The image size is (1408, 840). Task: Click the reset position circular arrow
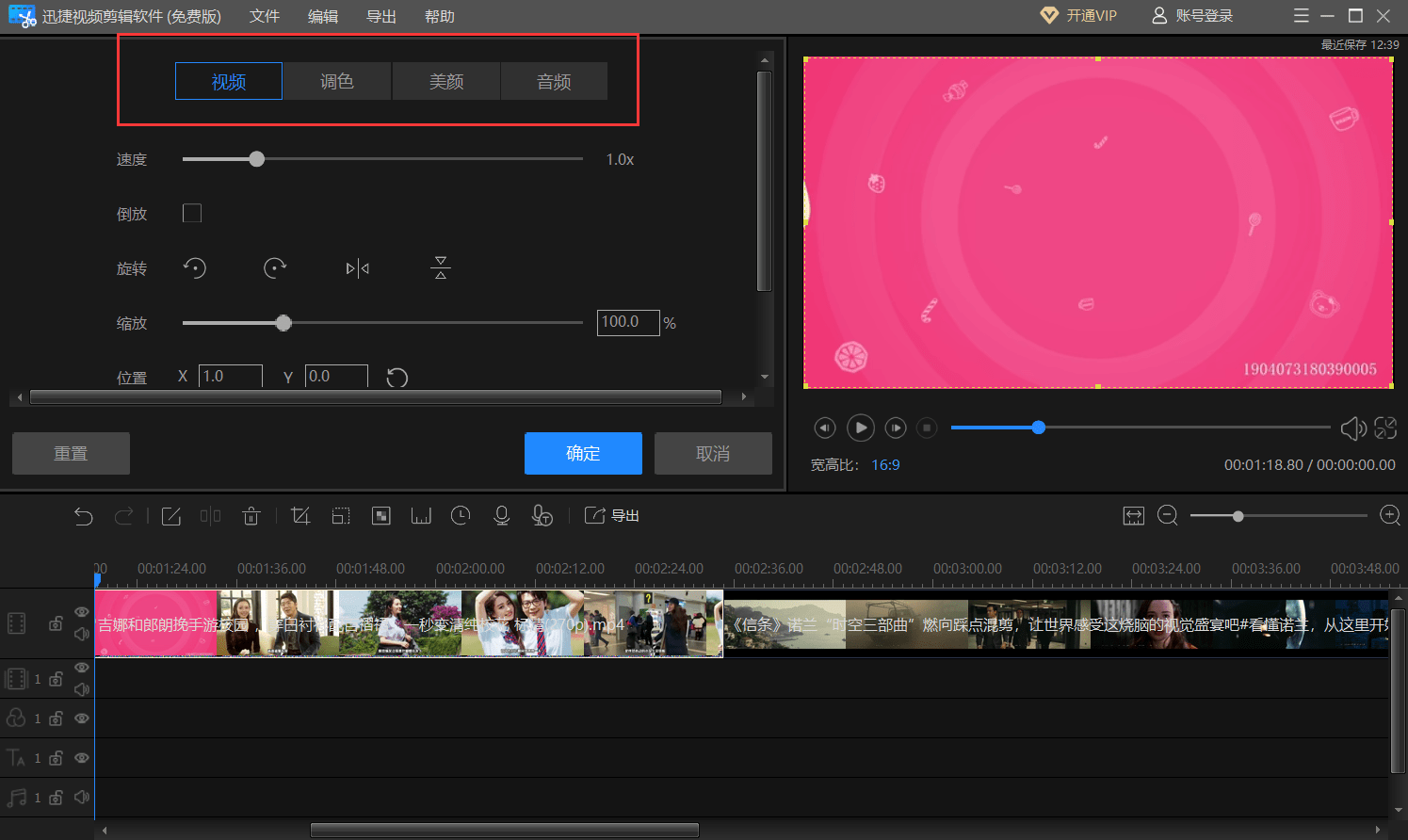click(x=397, y=378)
